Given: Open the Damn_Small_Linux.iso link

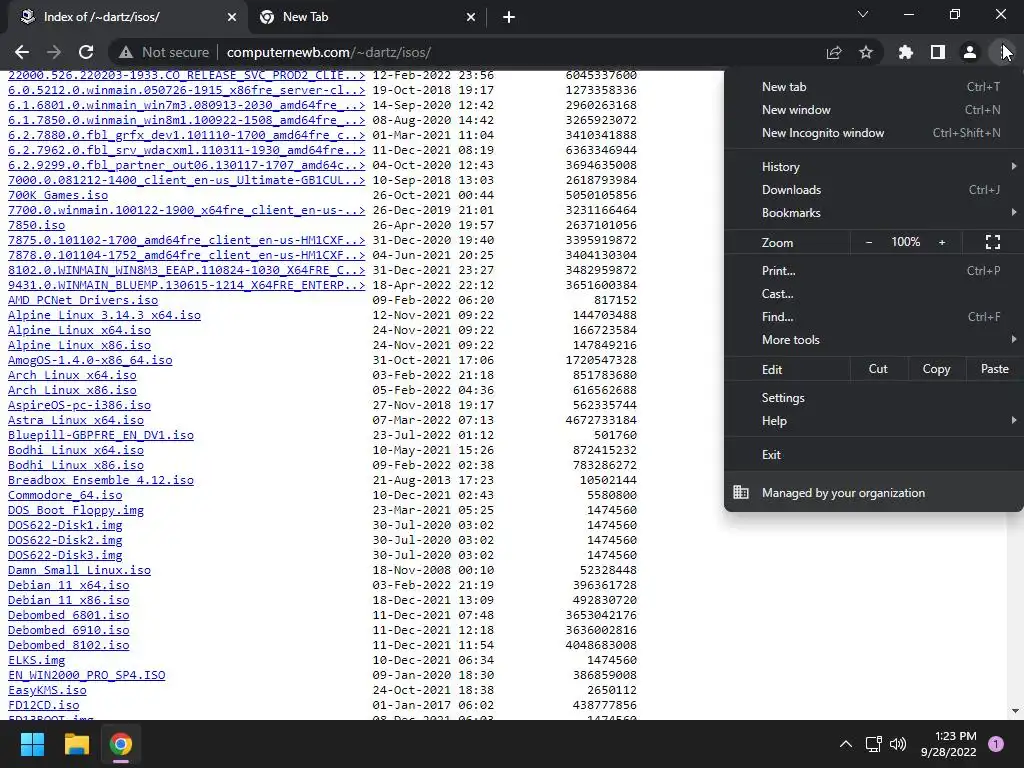Looking at the screenshot, I should pos(80,570).
